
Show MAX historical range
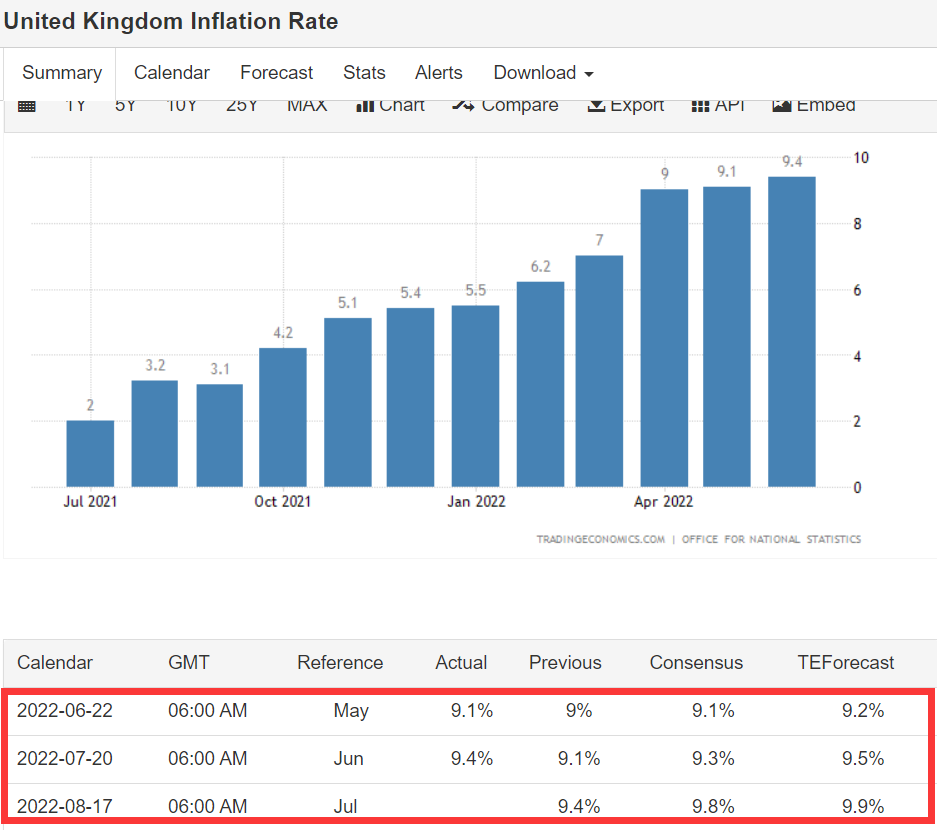pyautogui.click(x=307, y=105)
